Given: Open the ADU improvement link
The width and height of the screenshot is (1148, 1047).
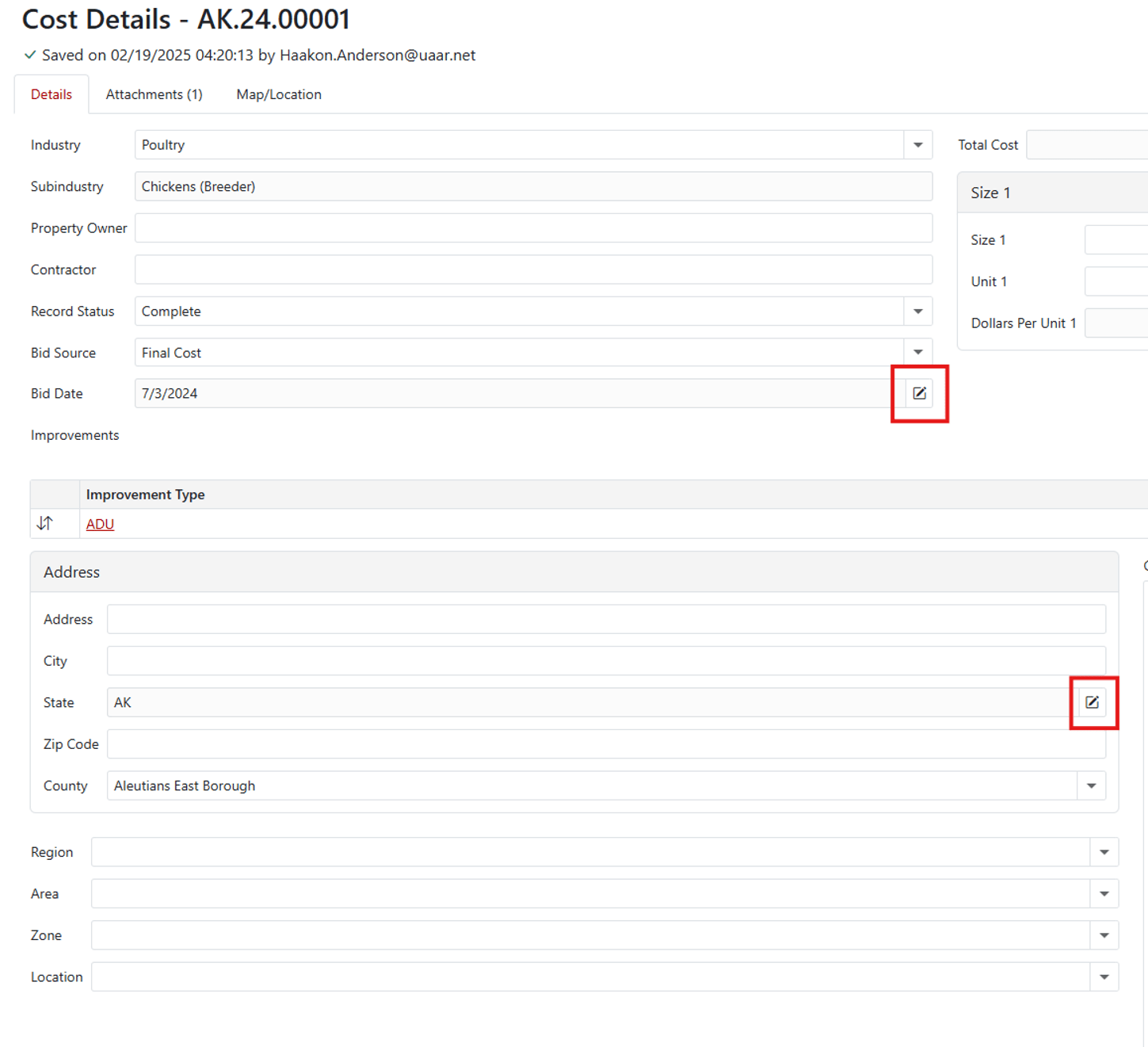Looking at the screenshot, I should point(100,524).
